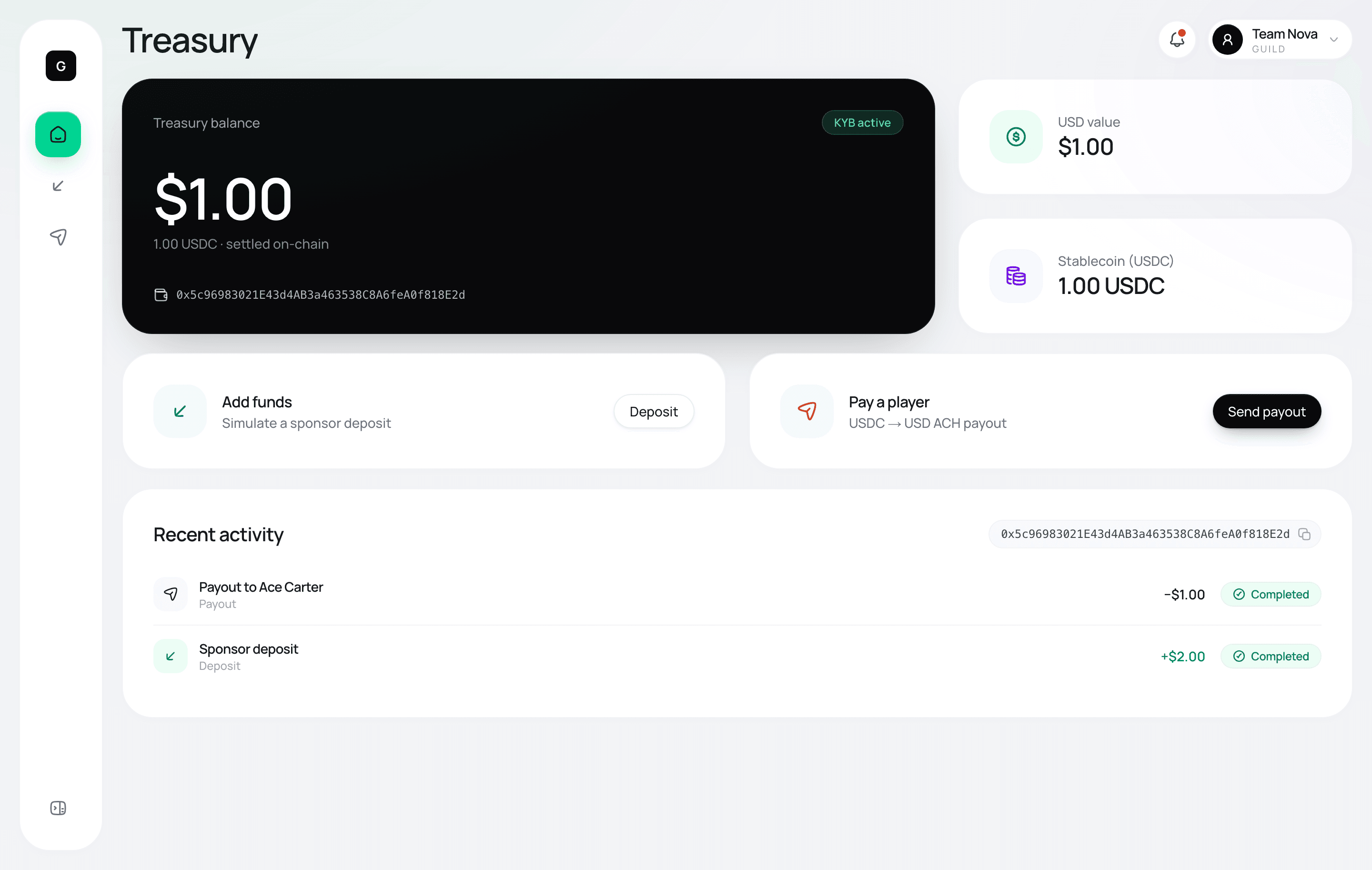The image size is (1372, 870).
Task: Click the -$1.00 amount
Action: click(1184, 594)
